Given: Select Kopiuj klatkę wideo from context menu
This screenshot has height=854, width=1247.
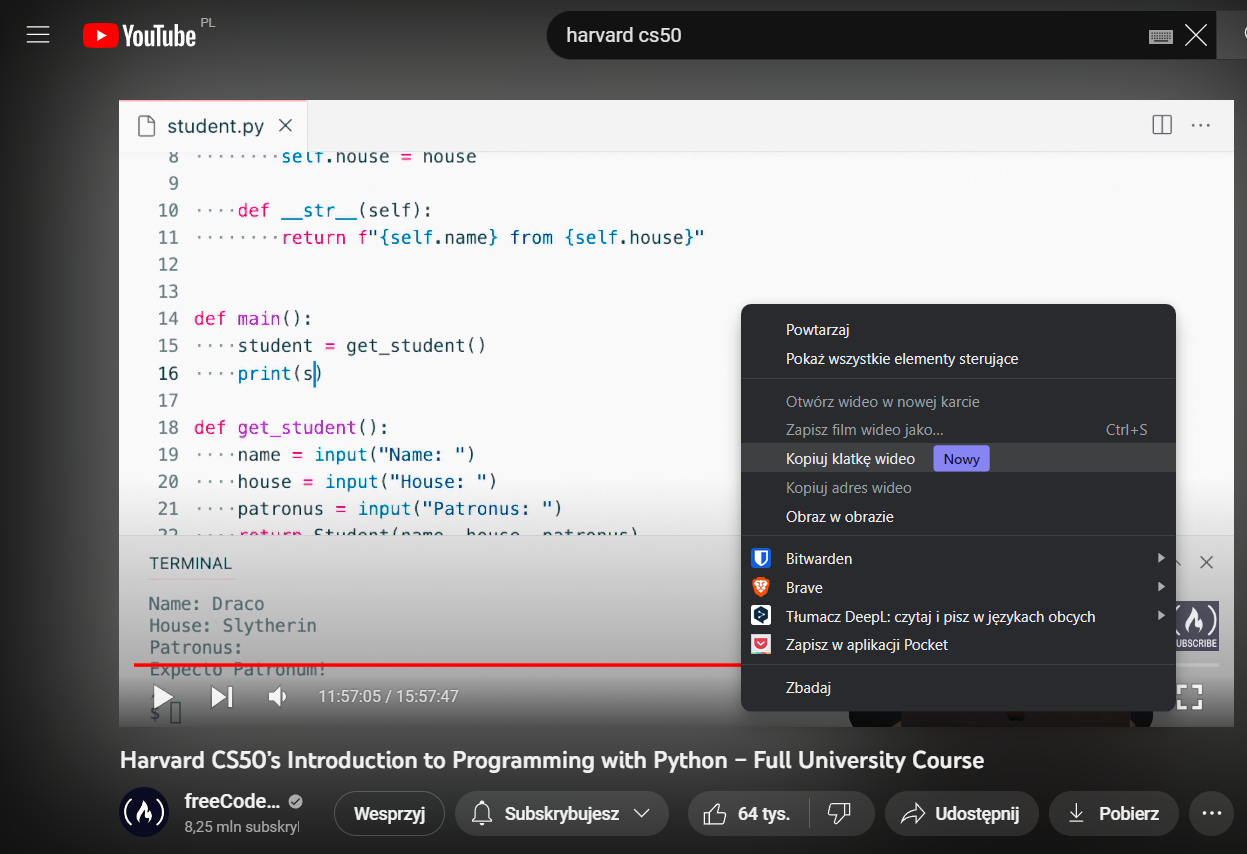Looking at the screenshot, I should pos(850,458).
